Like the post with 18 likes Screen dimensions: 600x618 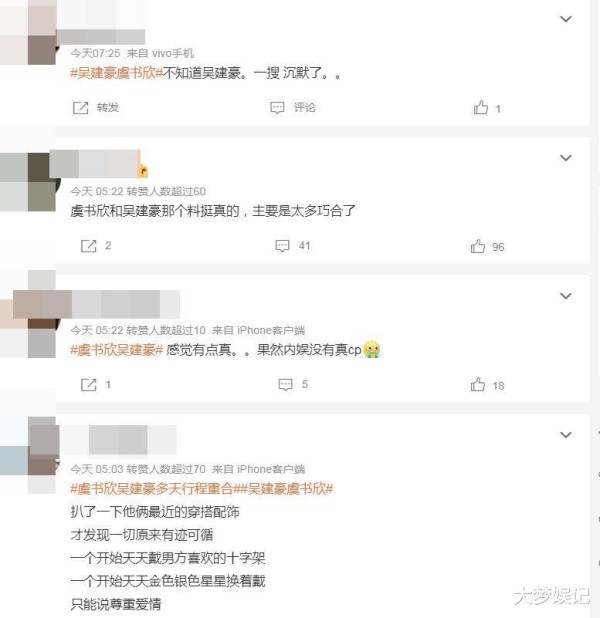click(487, 385)
